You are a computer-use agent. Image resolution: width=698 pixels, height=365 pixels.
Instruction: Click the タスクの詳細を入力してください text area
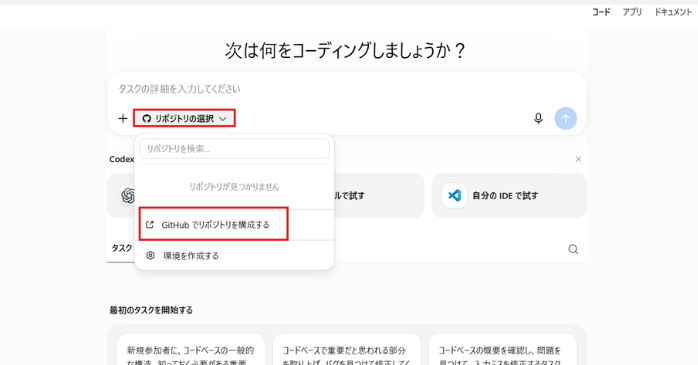point(346,89)
